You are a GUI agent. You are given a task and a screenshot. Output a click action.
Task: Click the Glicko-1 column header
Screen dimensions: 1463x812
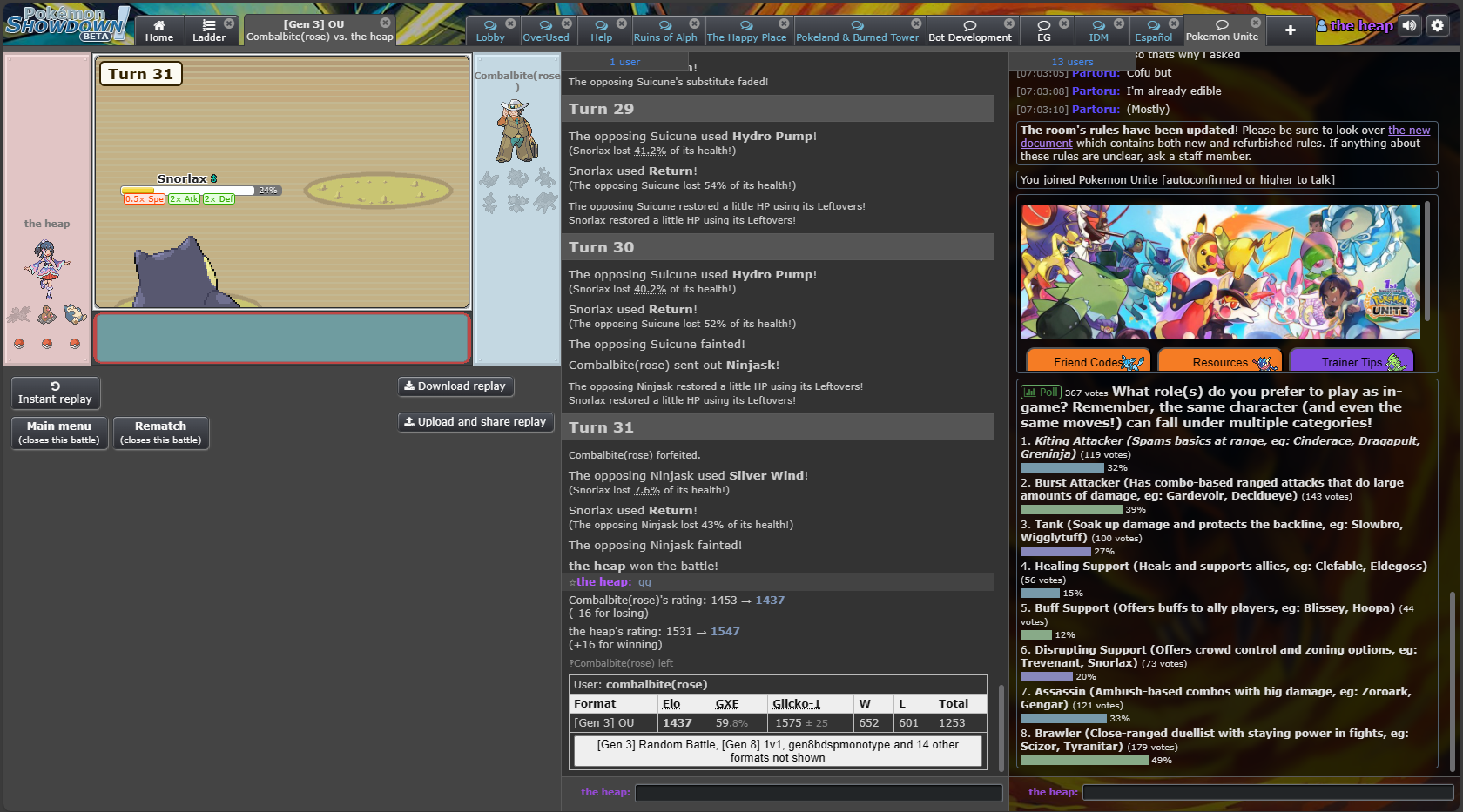(796, 704)
